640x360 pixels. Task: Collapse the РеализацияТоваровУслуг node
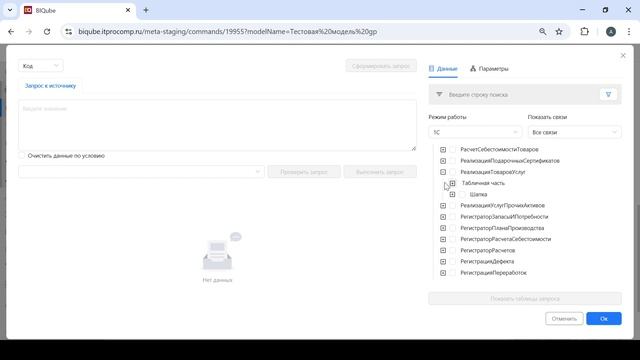click(443, 172)
